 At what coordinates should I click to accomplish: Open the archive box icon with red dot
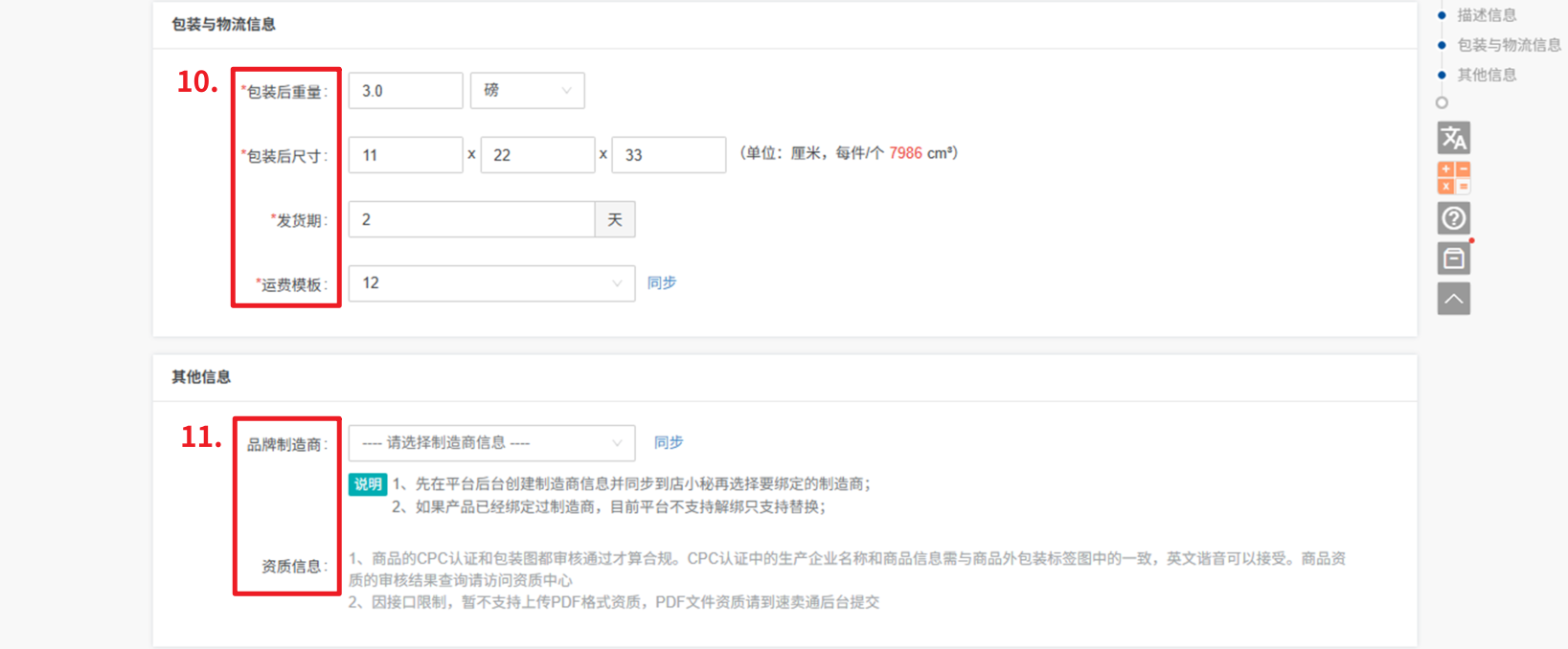pyautogui.click(x=1453, y=258)
